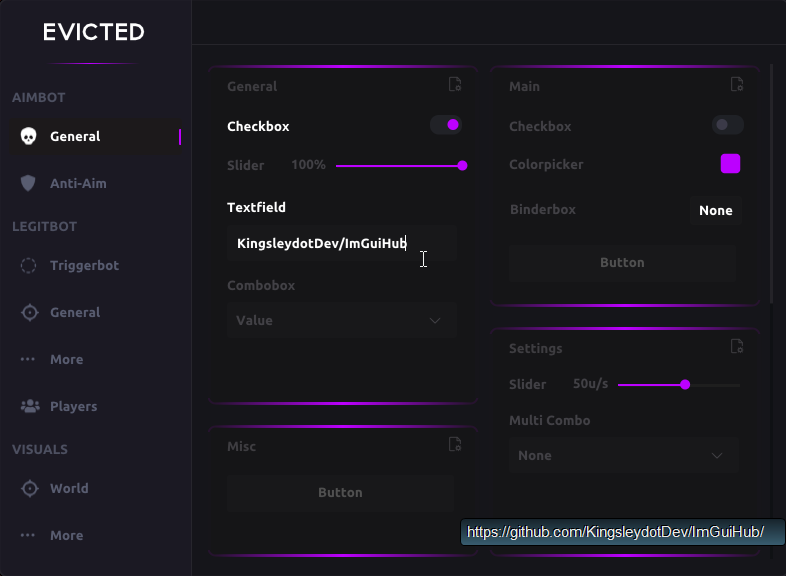This screenshot has width=786, height=576.
Task: Click the dashed circle Triggerbot icon
Action: pos(29,265)
